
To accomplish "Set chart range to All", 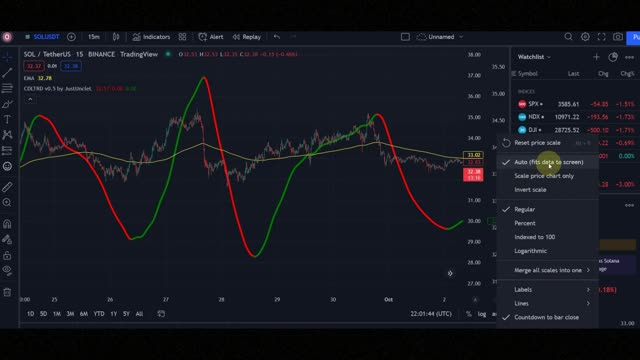I will [x=139, y=314].
